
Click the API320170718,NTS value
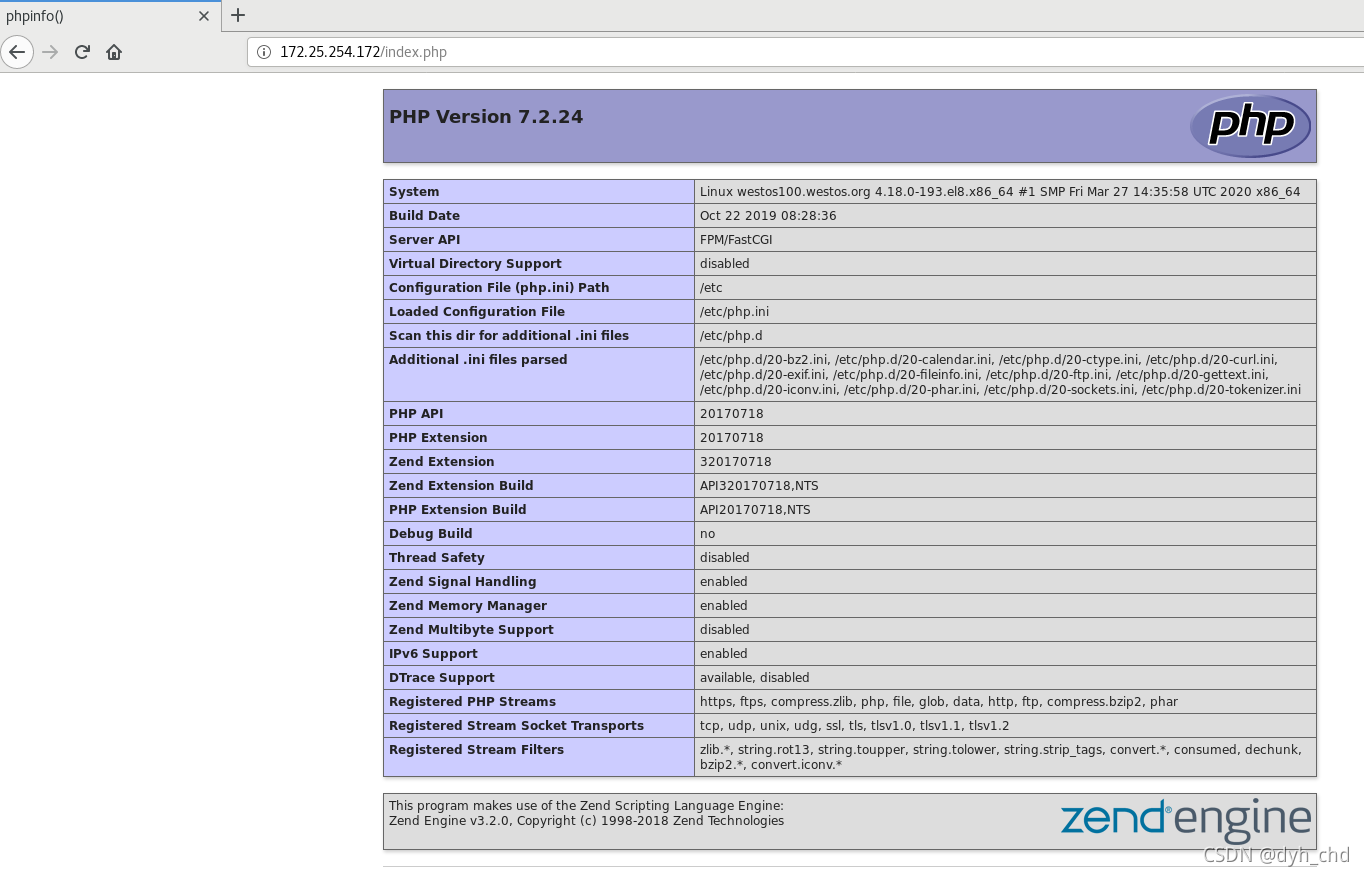point(759,486)
